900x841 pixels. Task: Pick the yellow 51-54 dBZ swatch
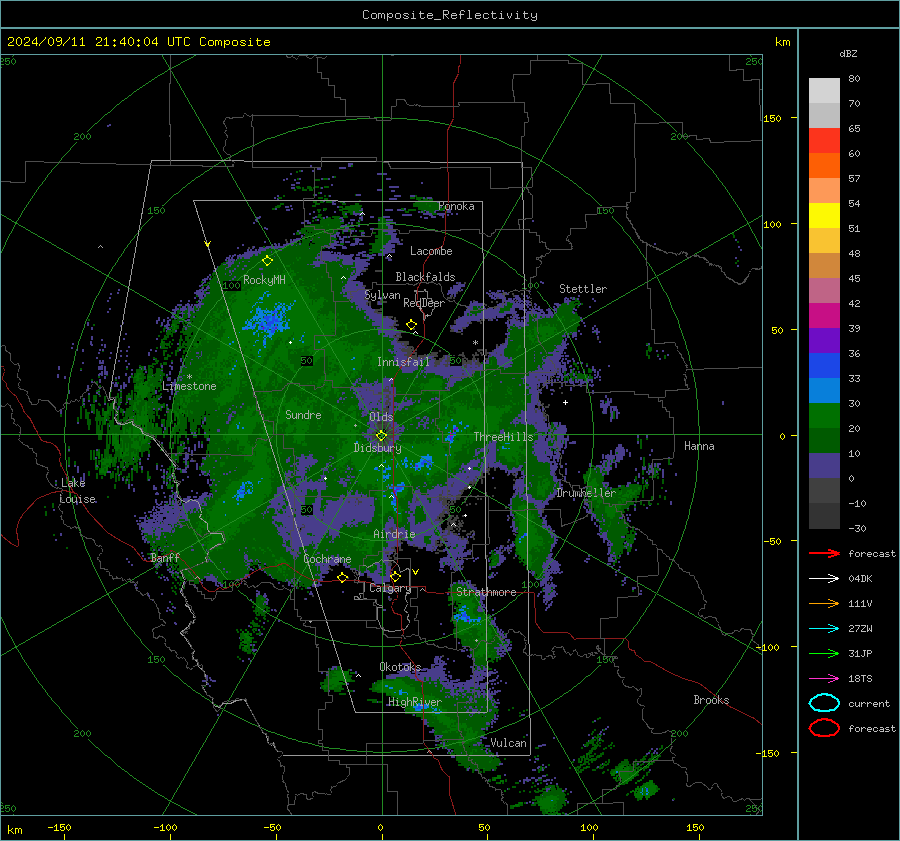point(824,216)
